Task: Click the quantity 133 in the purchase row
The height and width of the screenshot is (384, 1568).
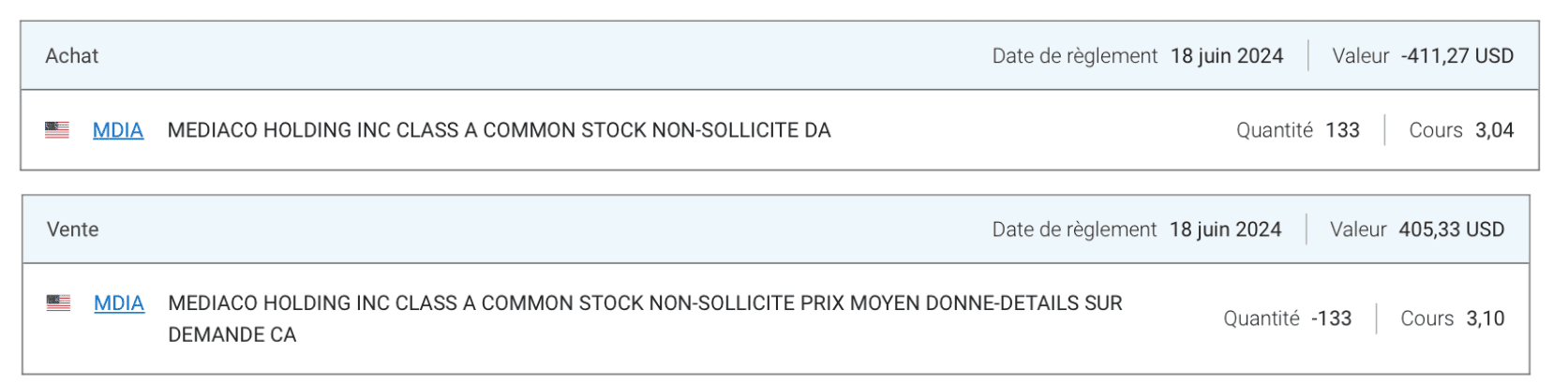Action: (1342, 130)
